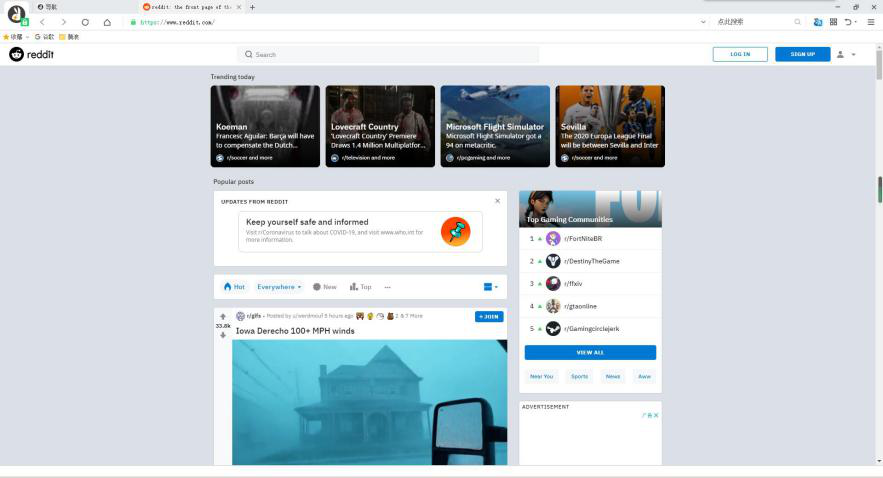Downvote the Iowa Derecho post
This screenshot has height=478, width=883.
[x=223, y=335]
